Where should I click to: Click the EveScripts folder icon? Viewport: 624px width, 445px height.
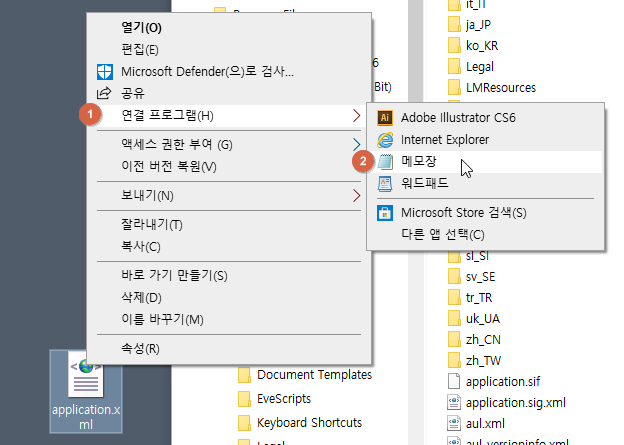(x=244, y=399)
